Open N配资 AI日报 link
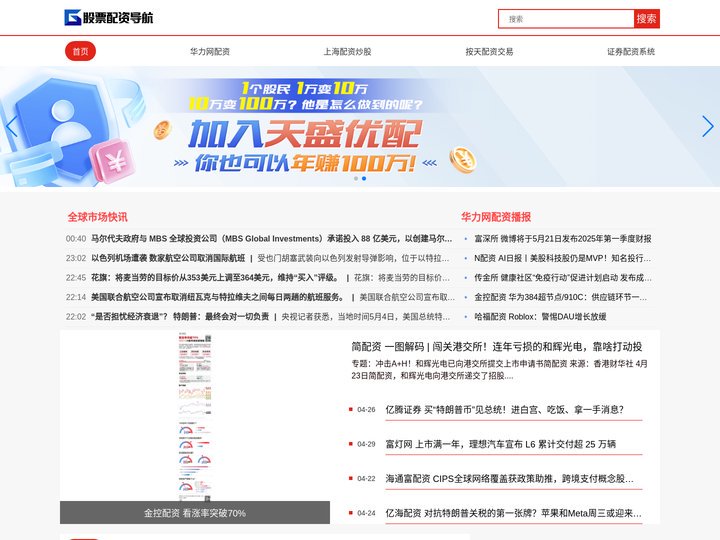 pyautogui.click(x=562, y=258)
